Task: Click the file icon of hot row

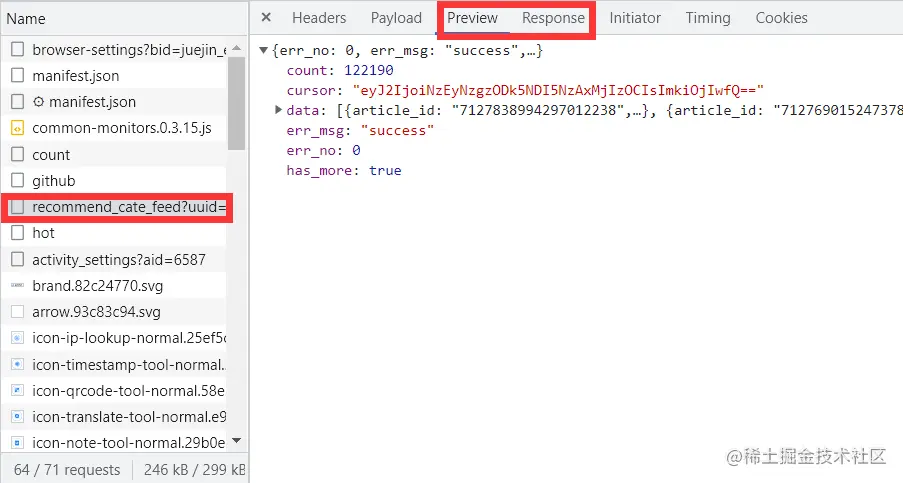Action: click(18, 233)
